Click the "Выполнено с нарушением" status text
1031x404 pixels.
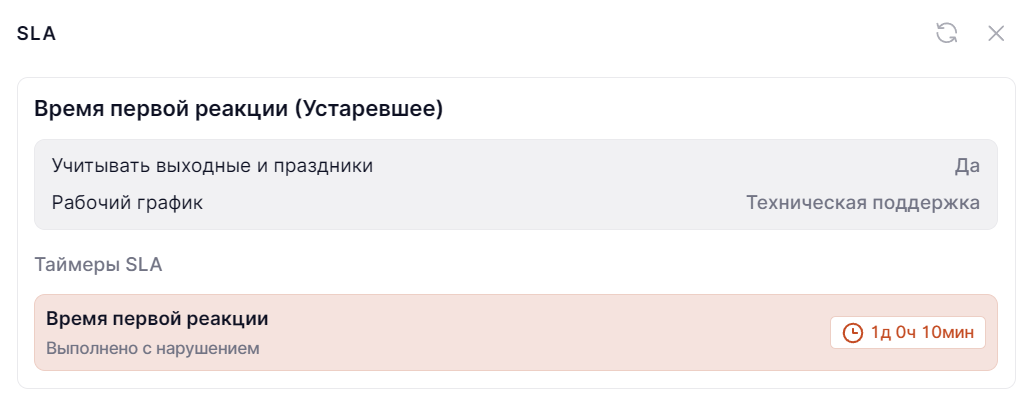click(x=153, y=349)
